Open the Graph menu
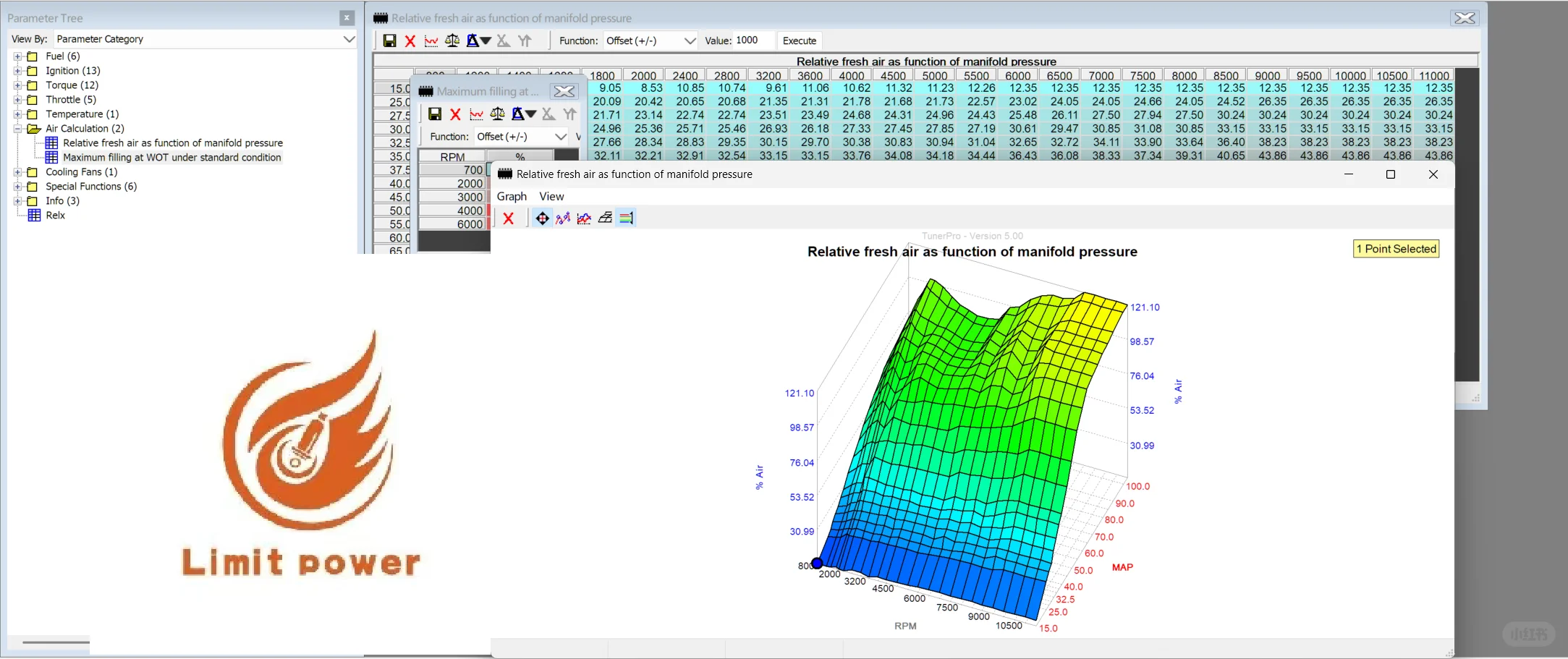 [512, 197]
